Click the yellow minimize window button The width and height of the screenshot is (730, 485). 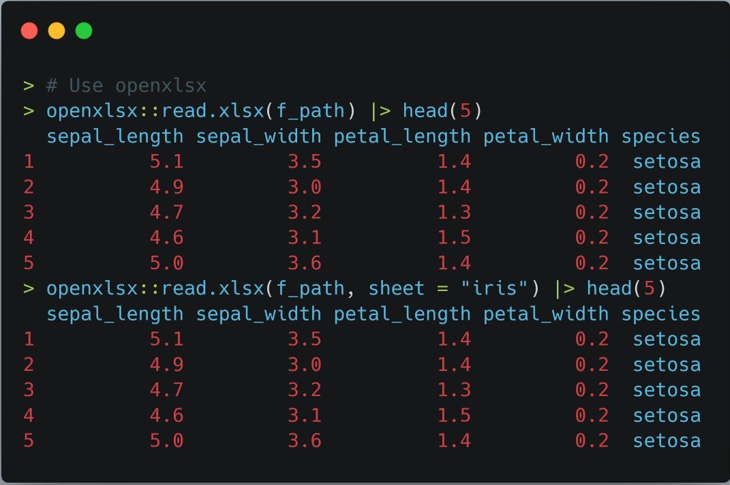(x=56, y=31)
